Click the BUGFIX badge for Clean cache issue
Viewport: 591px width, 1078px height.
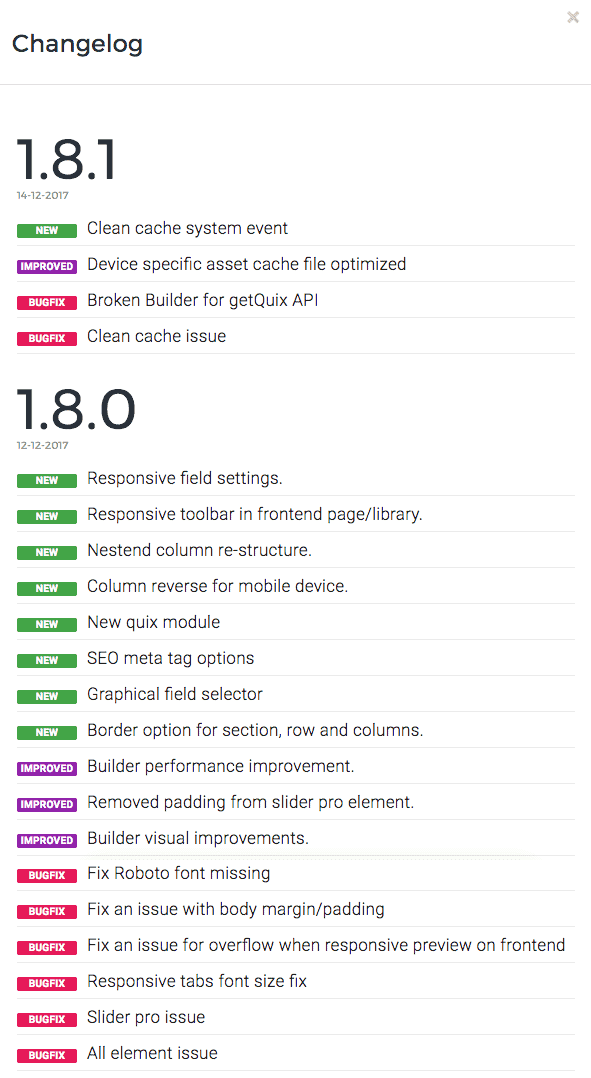pos(46,338)
